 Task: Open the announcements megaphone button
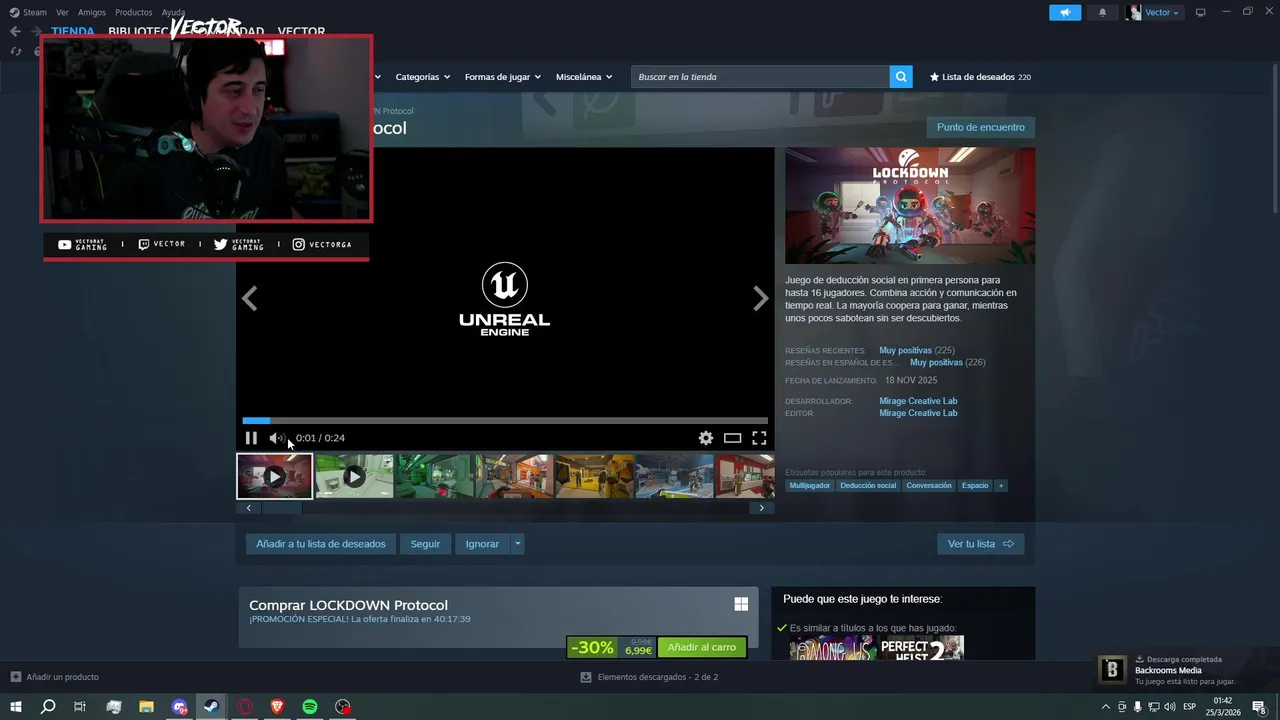point(1065,12)
